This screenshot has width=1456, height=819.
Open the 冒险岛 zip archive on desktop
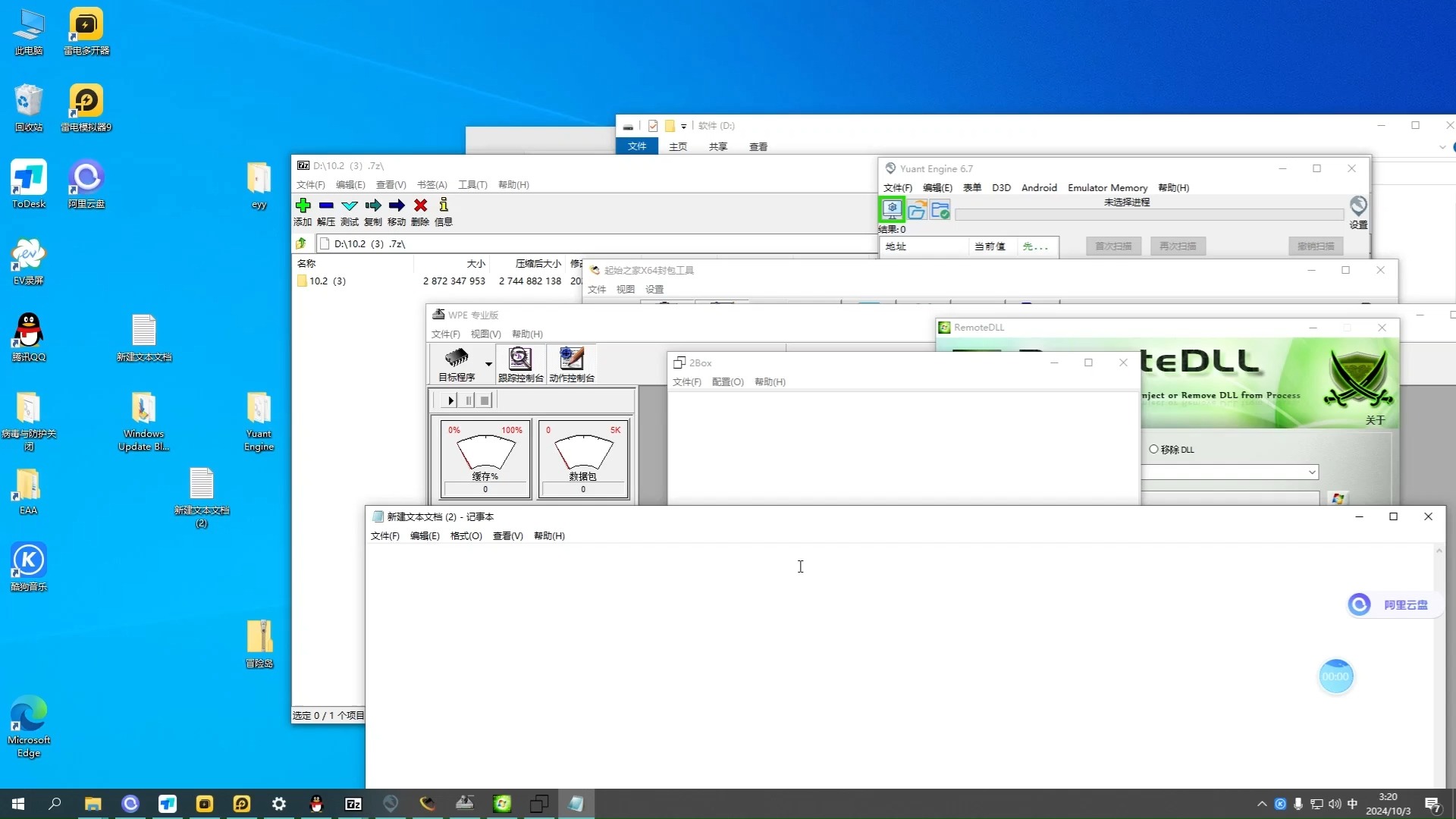coord(259,644)
